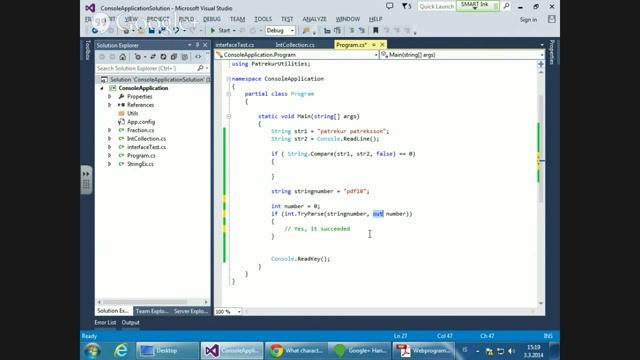
Task: Click the Refresh icon in Solution Explorer toolbar
Action: [163, 57]
